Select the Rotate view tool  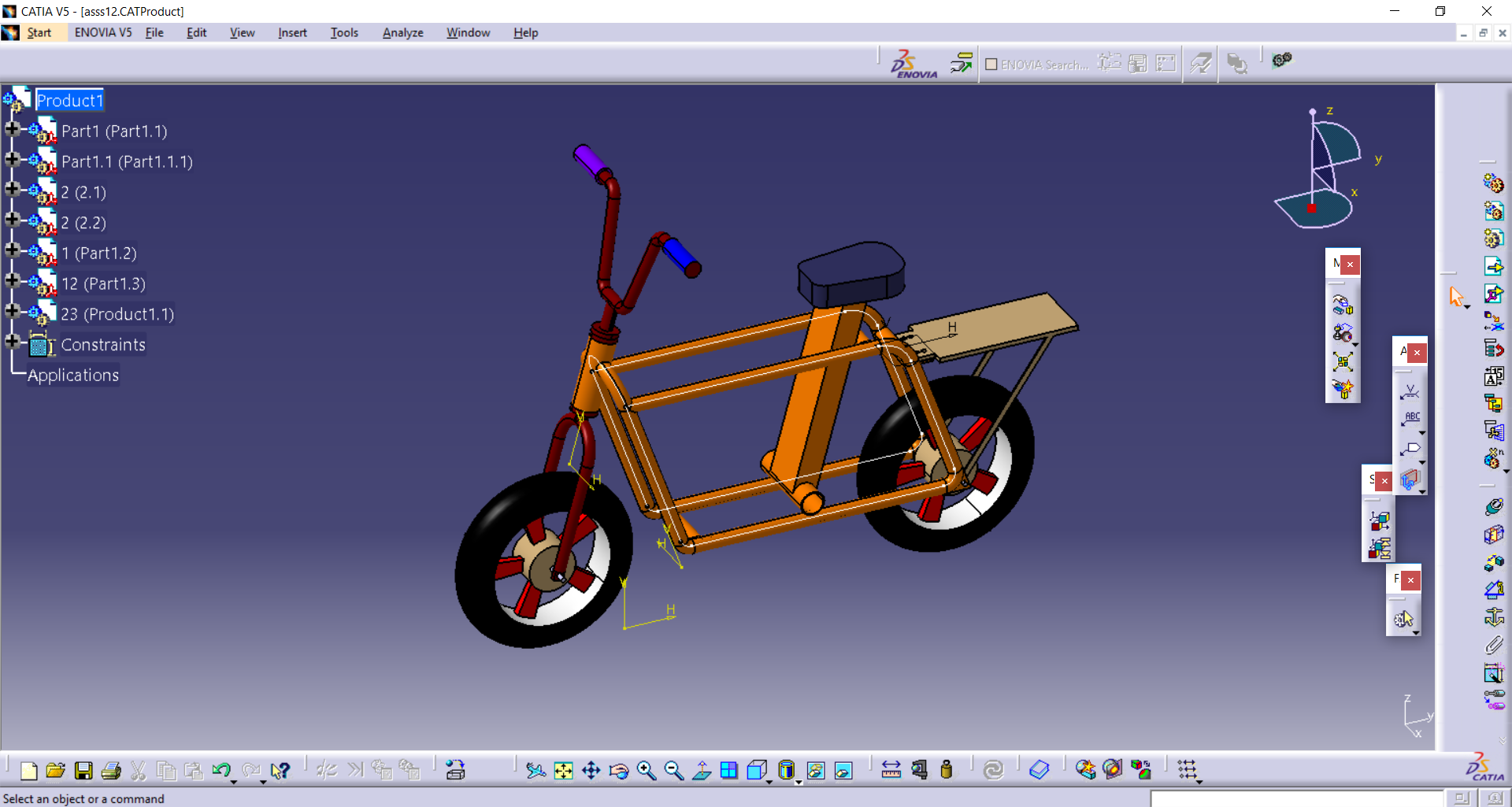(618, 770)
